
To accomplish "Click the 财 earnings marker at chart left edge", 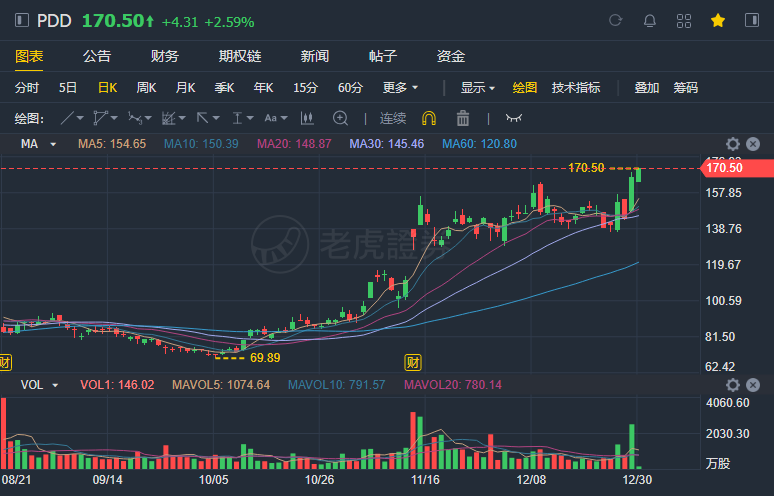I will click(5, 363).
